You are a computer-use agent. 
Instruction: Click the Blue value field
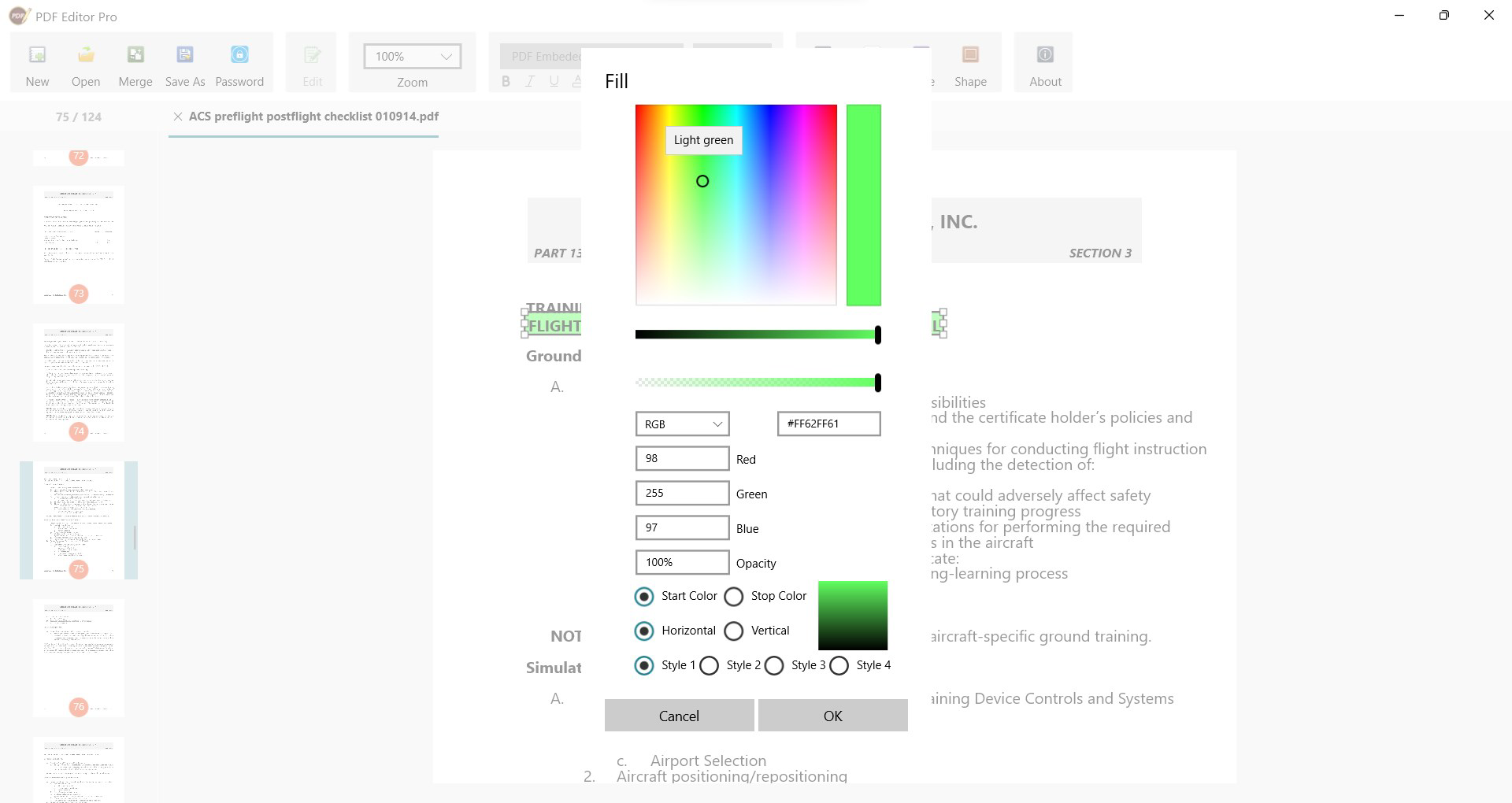pos(682,527)
